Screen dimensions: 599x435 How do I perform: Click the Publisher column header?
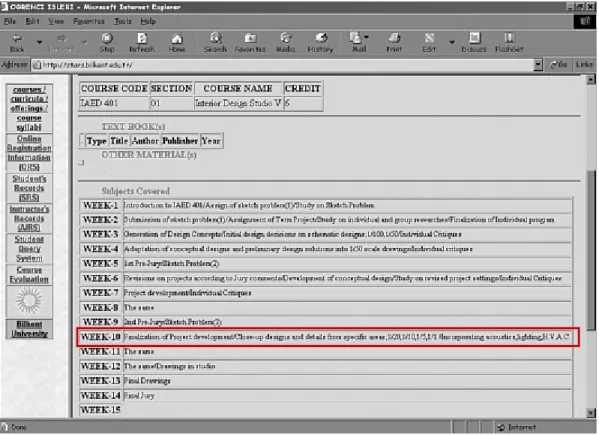coord(180,141)
